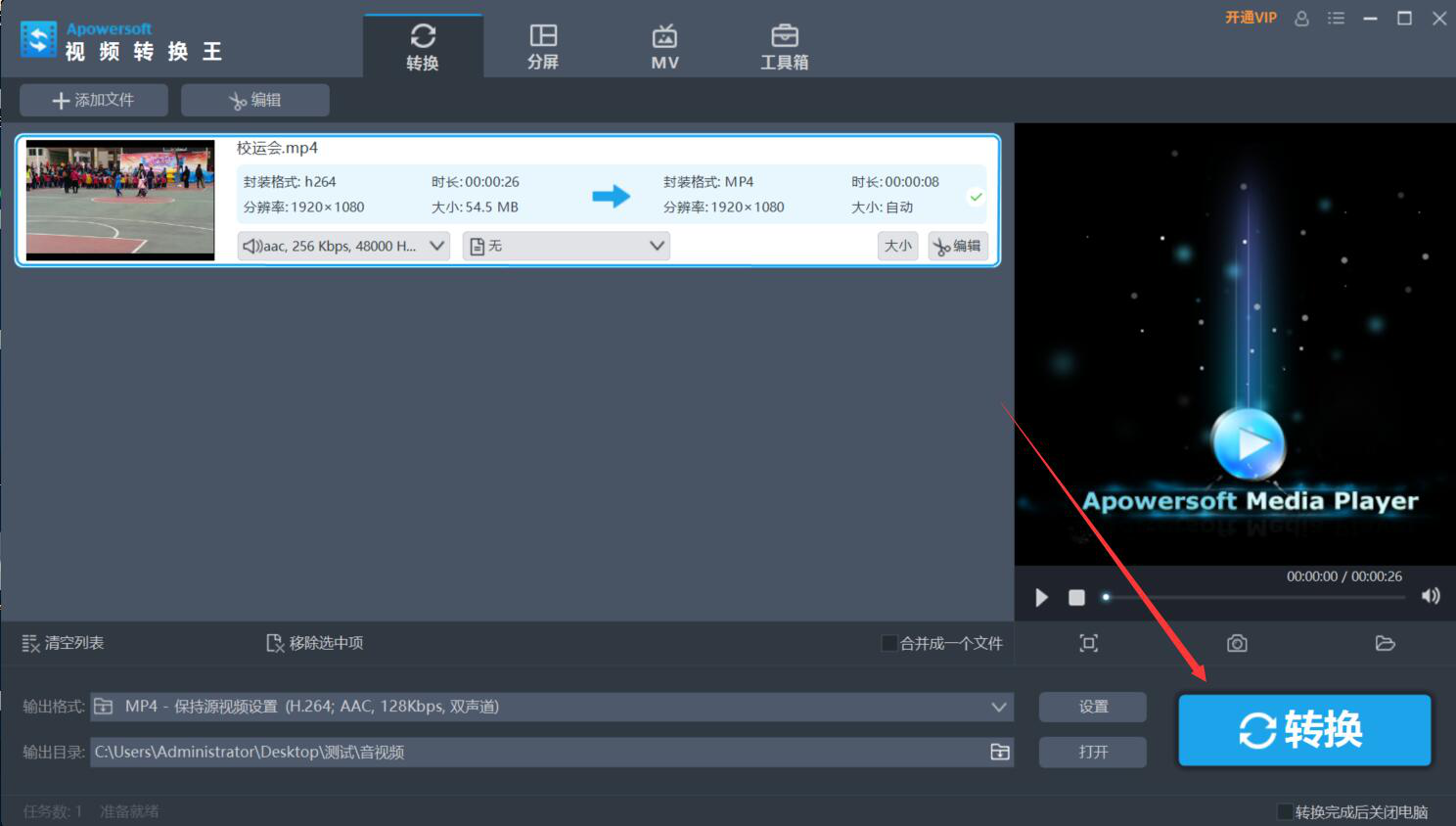This screenshot has width=1456, height=826.
Task: Stop the preview playback
Action: (1076, 597)
